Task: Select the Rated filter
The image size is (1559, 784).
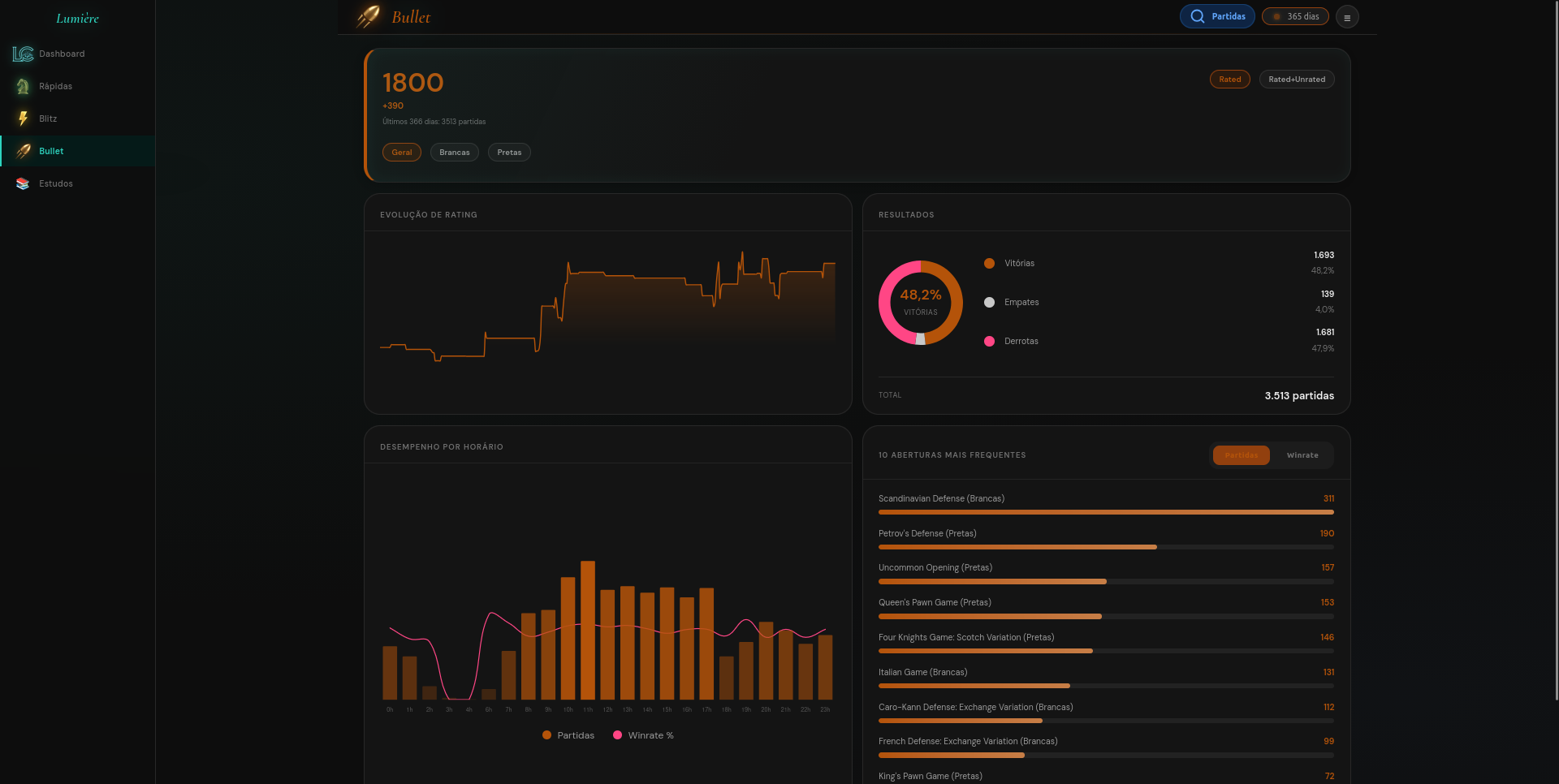Action: coord(1229,80)
